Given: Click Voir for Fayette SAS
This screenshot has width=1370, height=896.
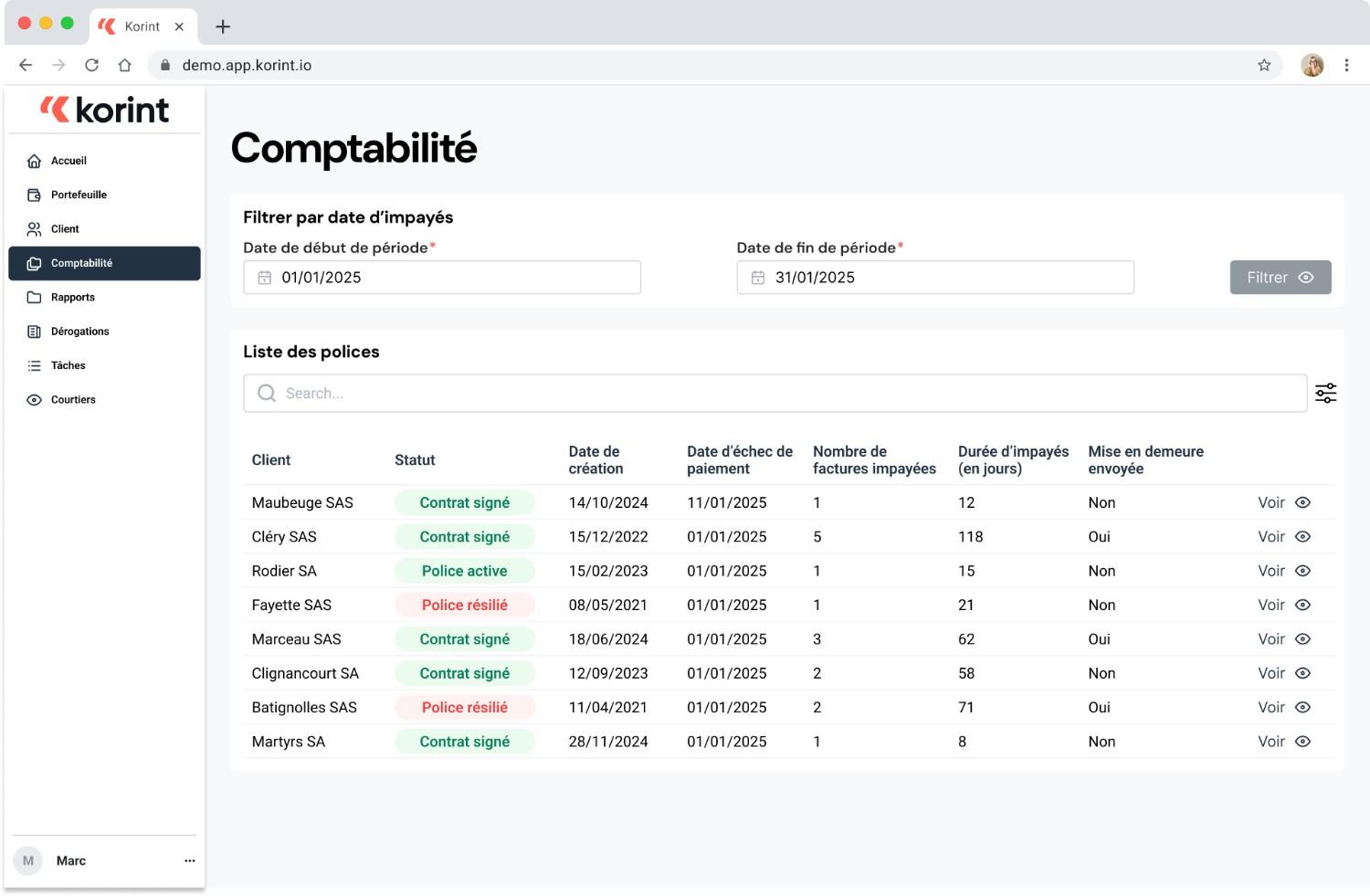Looking at the screenshot, I should tap(1284, 605).
